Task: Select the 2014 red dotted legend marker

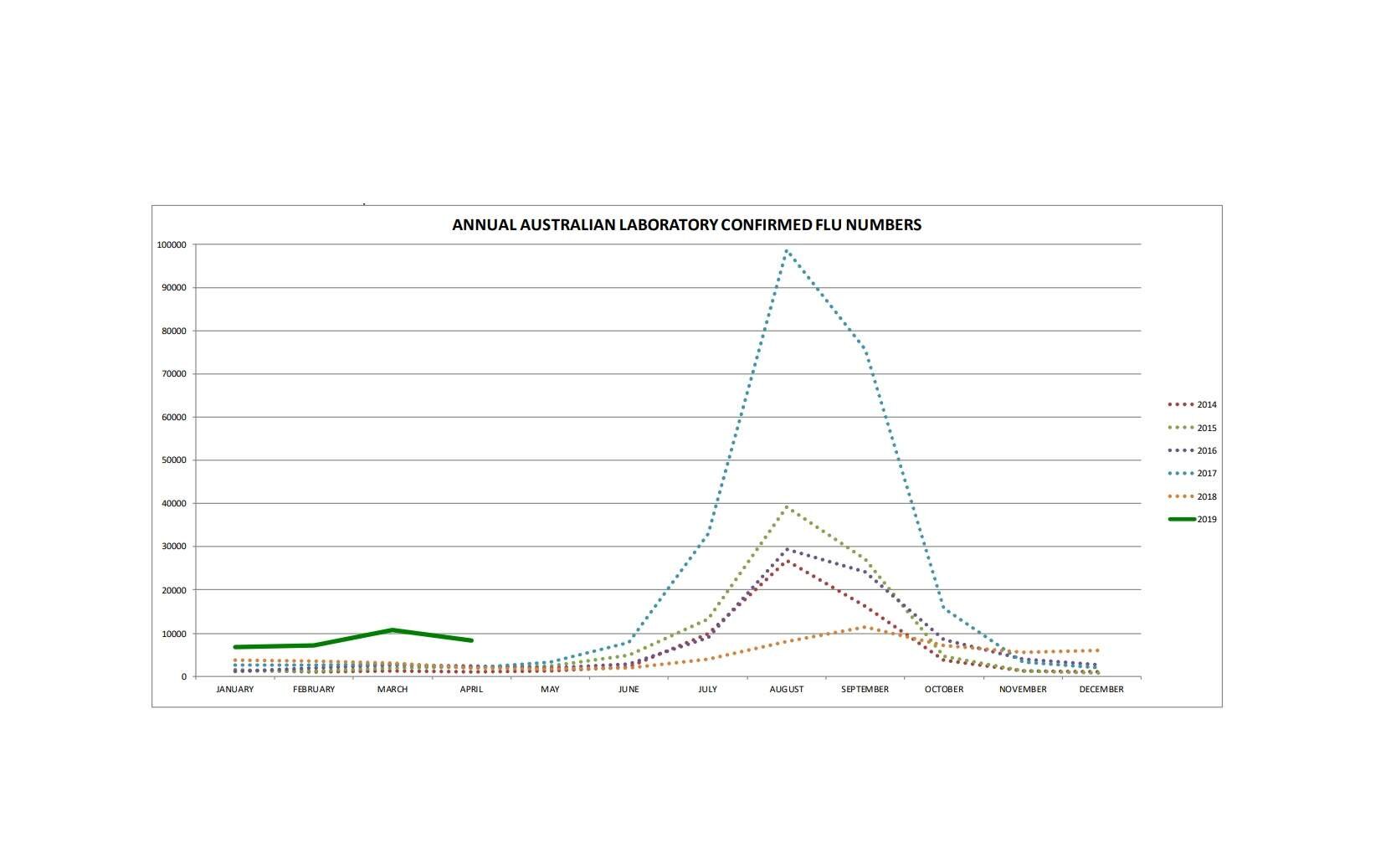Action: click(1180, 403)
